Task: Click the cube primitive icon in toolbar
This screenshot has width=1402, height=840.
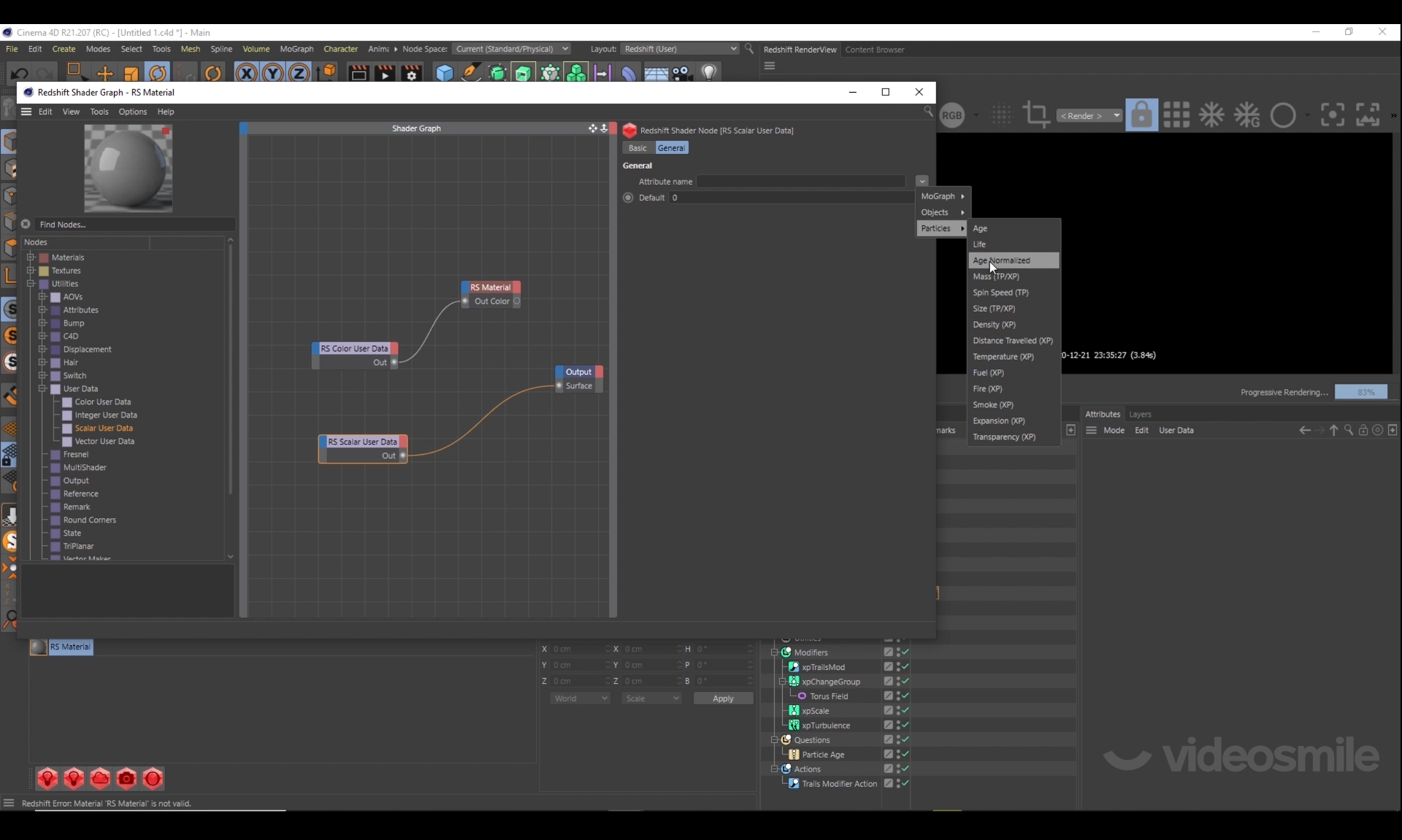Action: pyautogui.click(x=444, y=73)
